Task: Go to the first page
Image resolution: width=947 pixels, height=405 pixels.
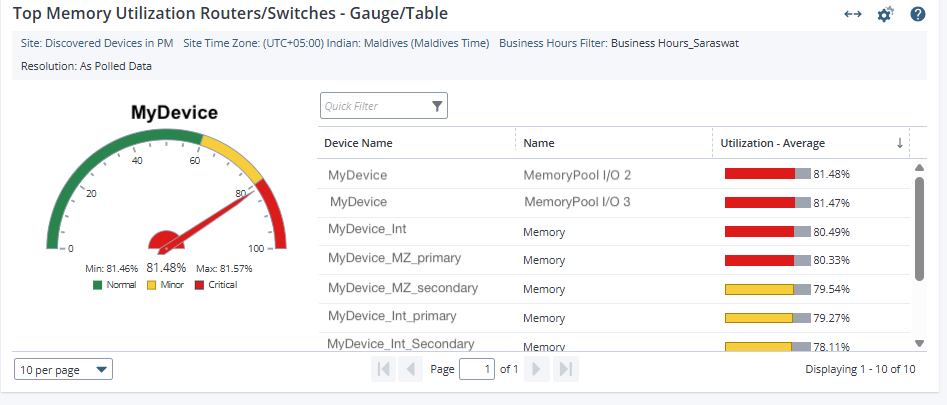Action: [x=383, y=370]
